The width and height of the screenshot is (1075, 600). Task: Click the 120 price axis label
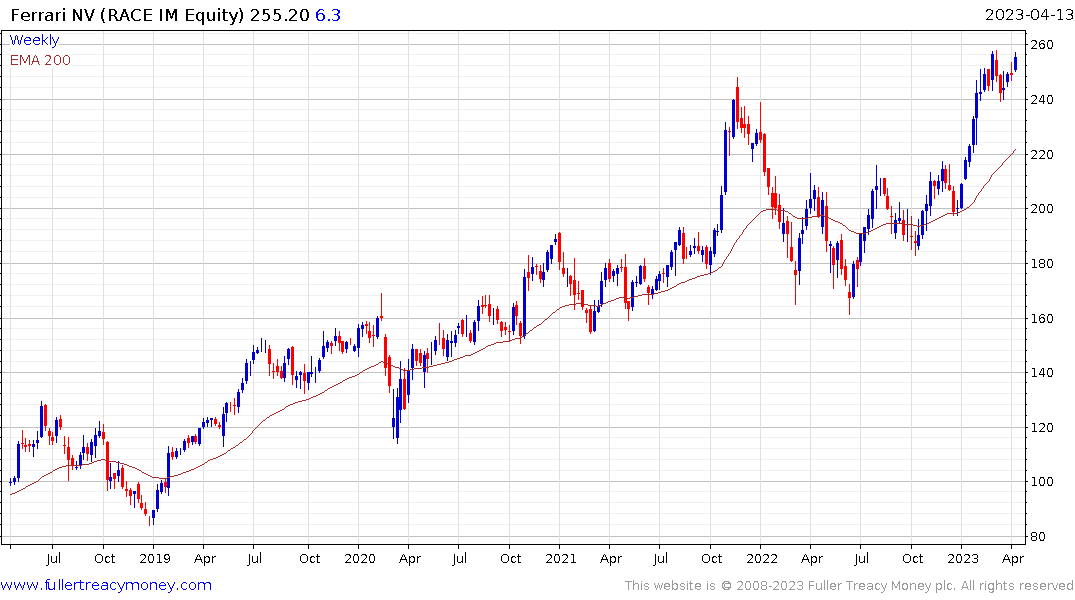click(1042, 427)
